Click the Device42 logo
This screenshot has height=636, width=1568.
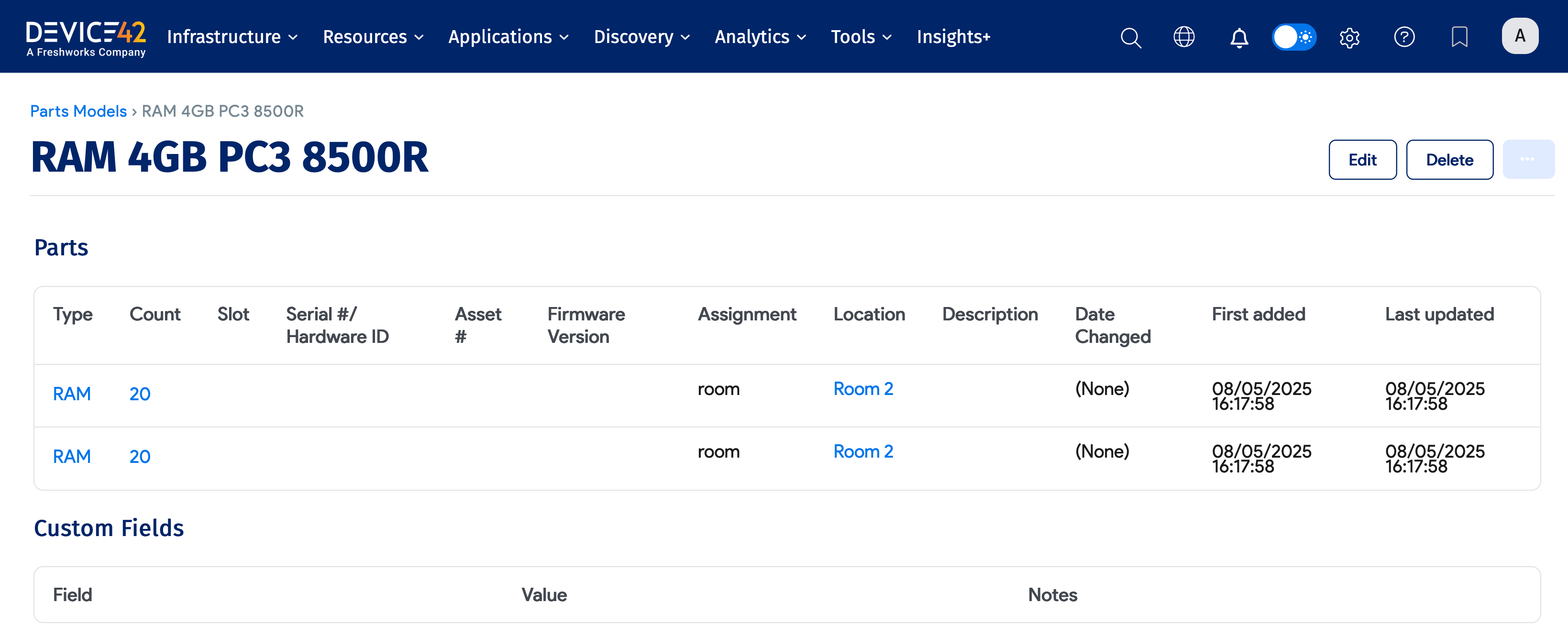click(x=86, y=38)
